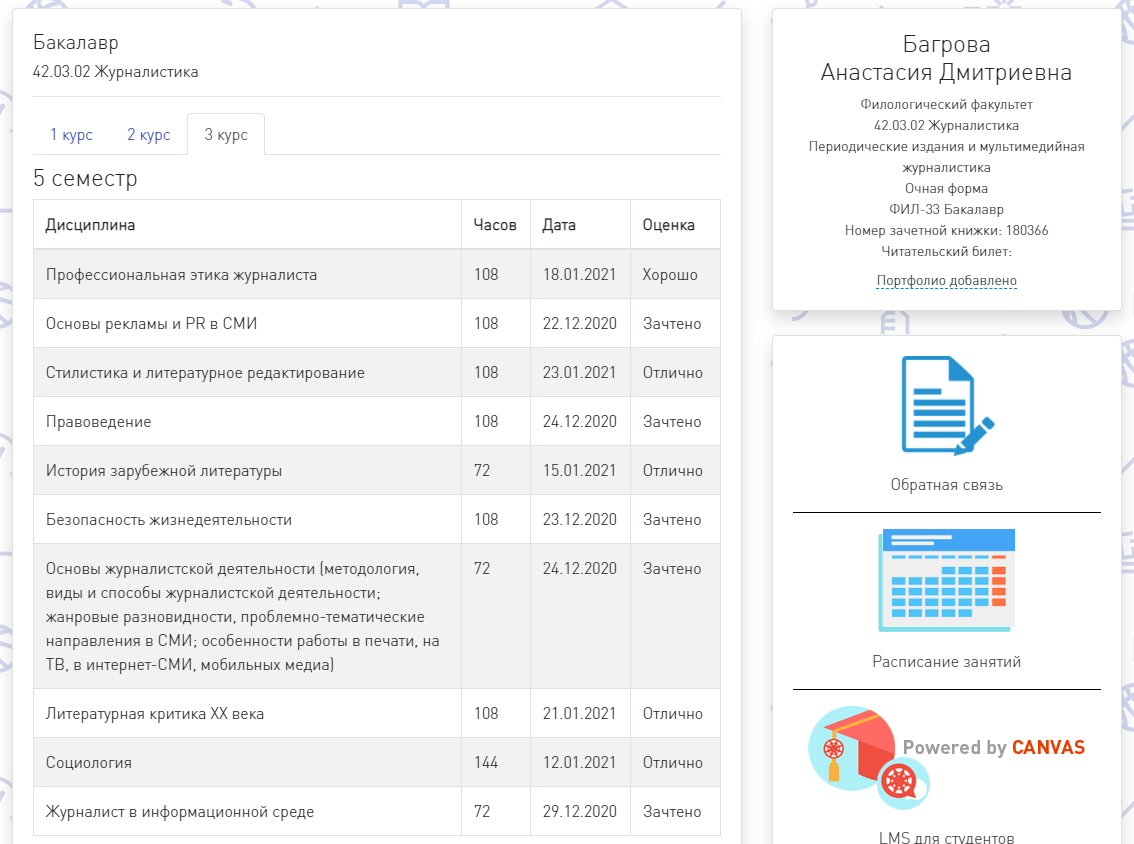Open the Расписание занятий link

[946, 662]
